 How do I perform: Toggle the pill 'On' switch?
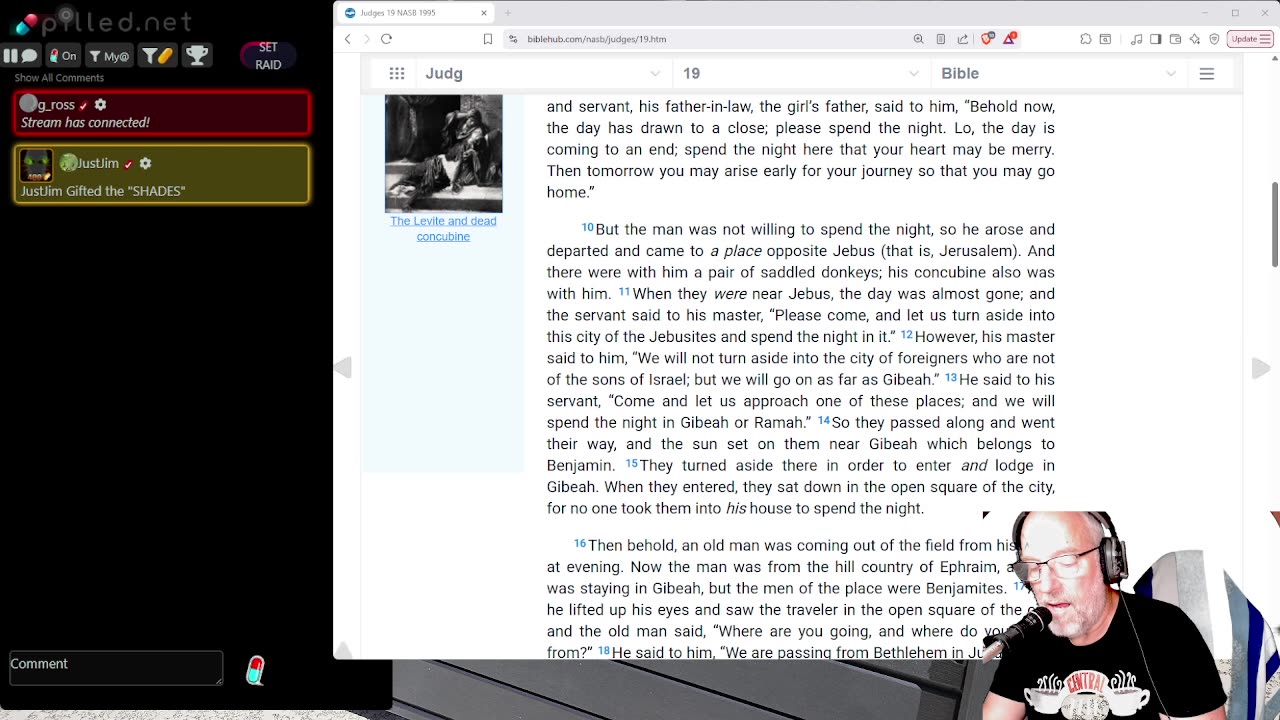(64, 56)
